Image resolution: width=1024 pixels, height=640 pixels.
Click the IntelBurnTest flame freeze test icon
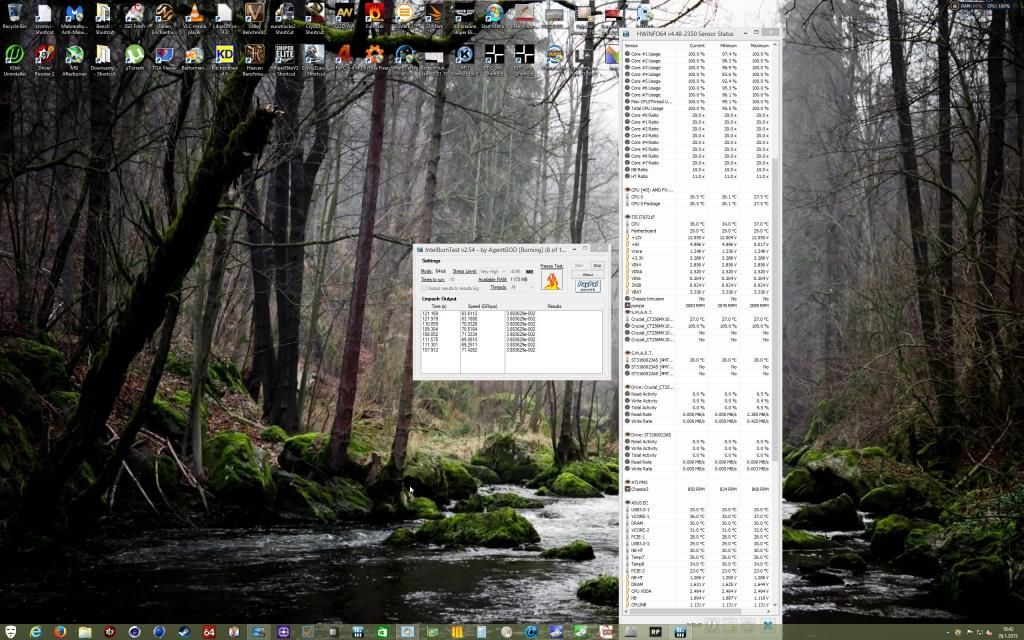(x=551, y=281)
